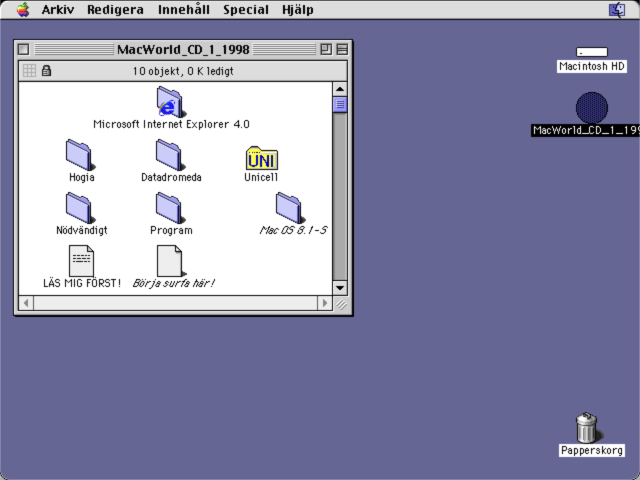Viewport: 640px width, 480px height.
Task: Click the scroll down arrow
Action: [340, 287]
